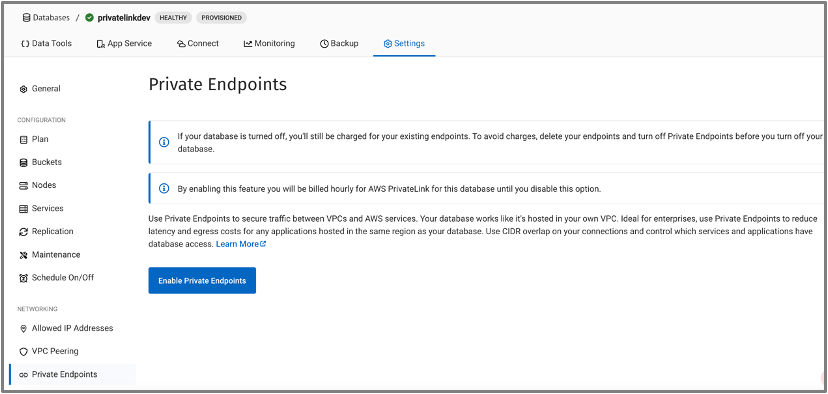The width and height of the screenshot is (828, 394).
Task: Click the Private Endpoints link icon
Action: (x=23, y=375)
